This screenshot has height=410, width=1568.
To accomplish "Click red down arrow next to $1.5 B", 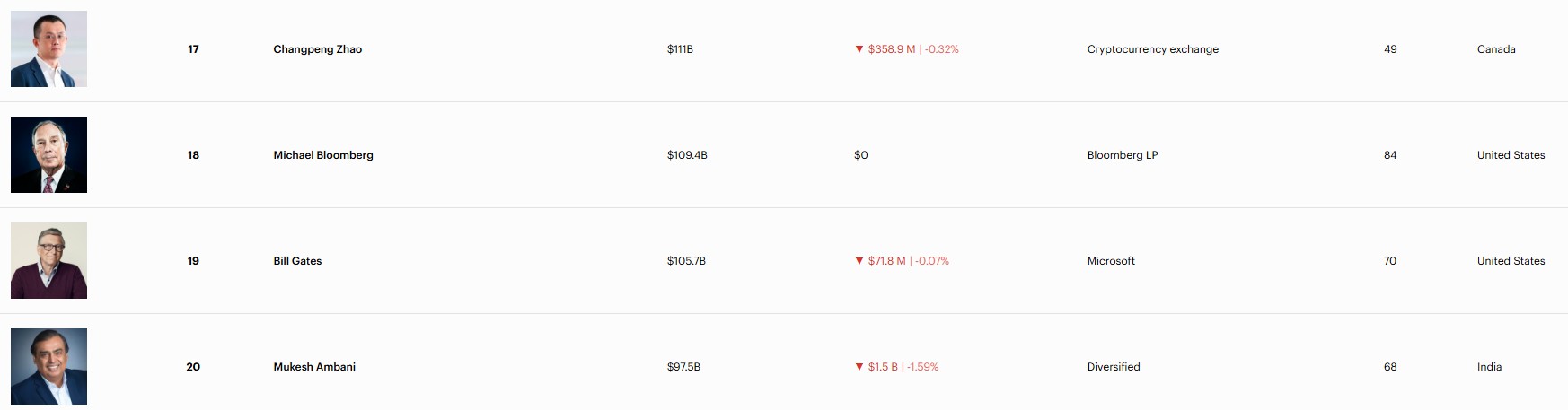I will (859, 367).
